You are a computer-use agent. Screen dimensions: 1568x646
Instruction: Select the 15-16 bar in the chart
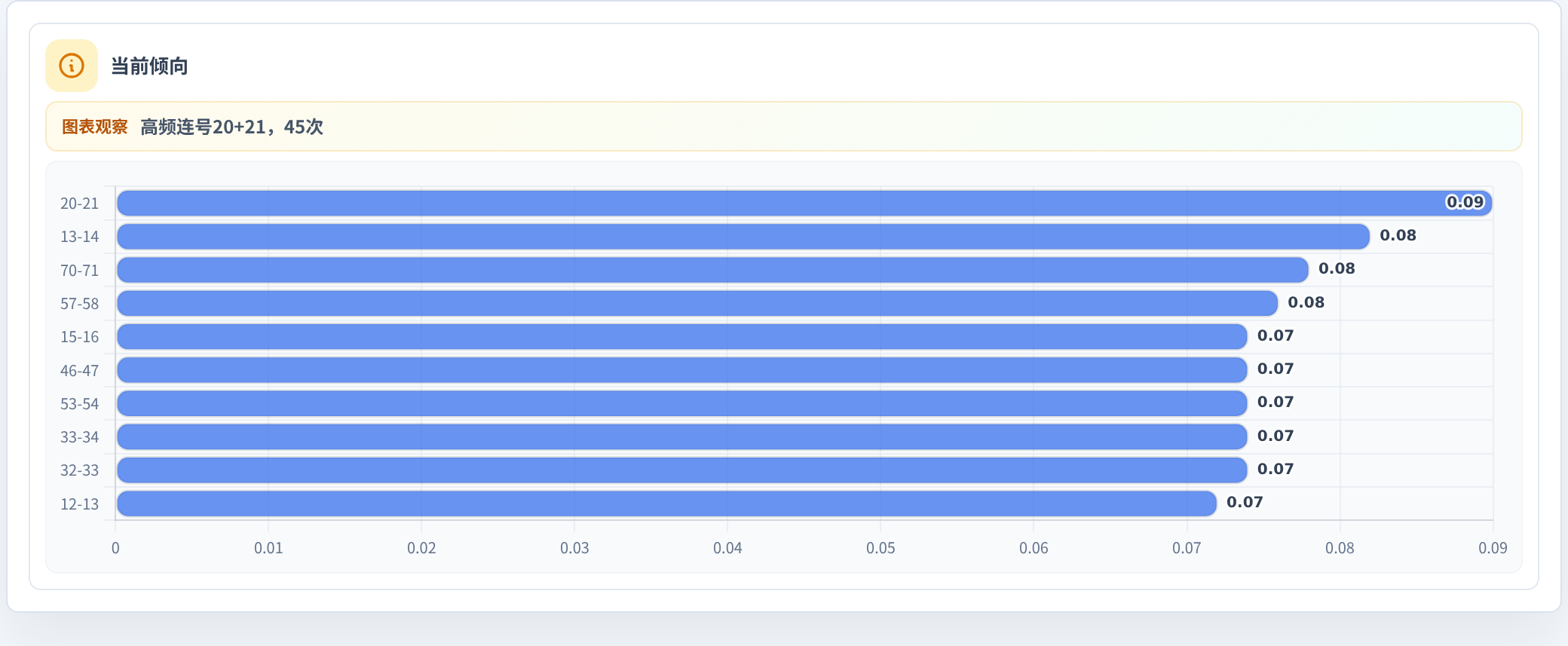click(682, 336)
